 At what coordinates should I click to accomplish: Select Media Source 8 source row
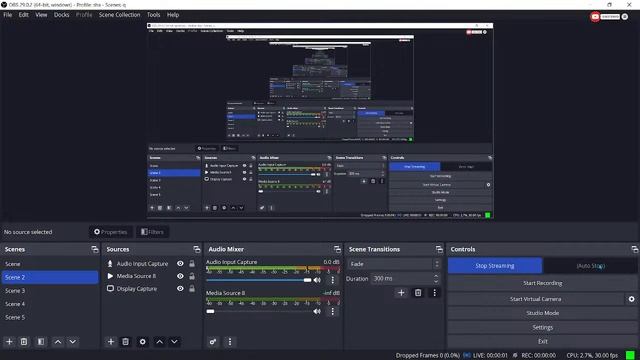(151, 276)
